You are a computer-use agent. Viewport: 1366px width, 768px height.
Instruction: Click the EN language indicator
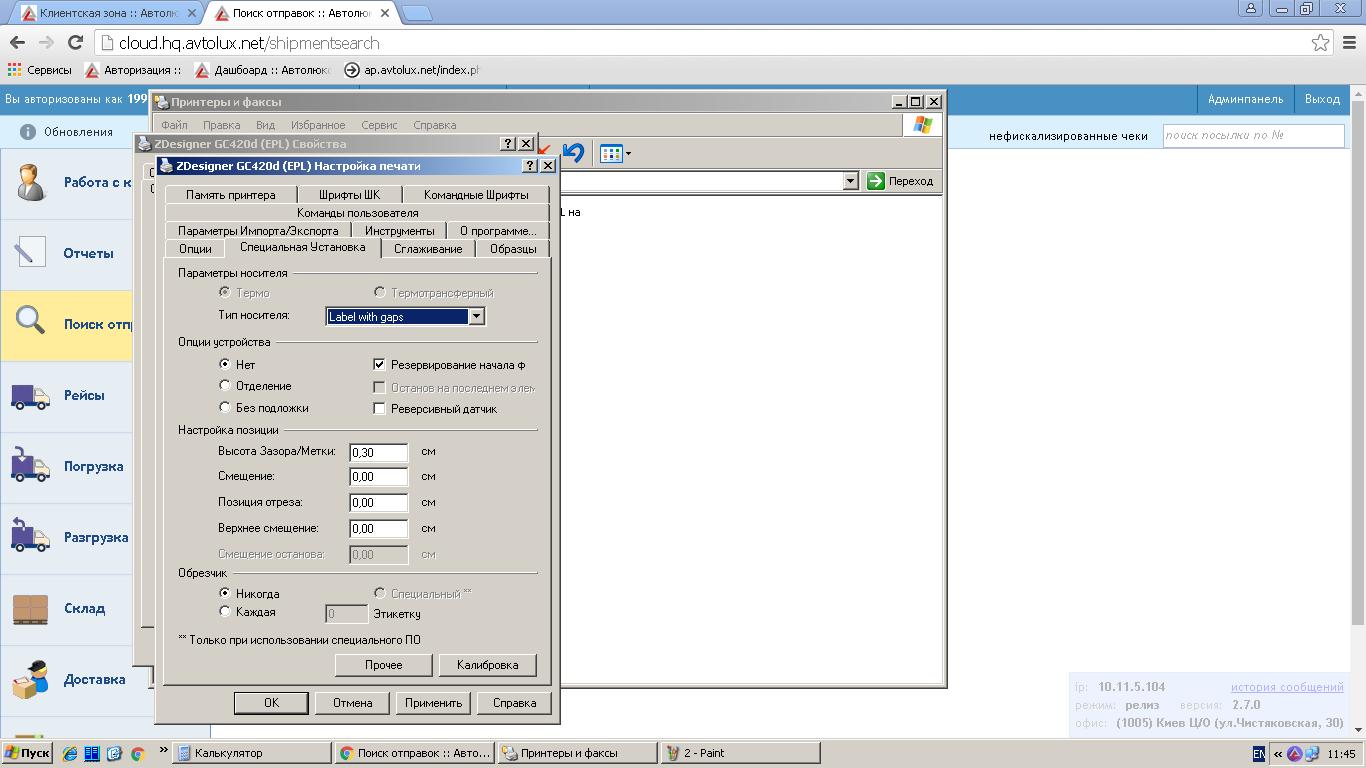[x=1258, y=754]
